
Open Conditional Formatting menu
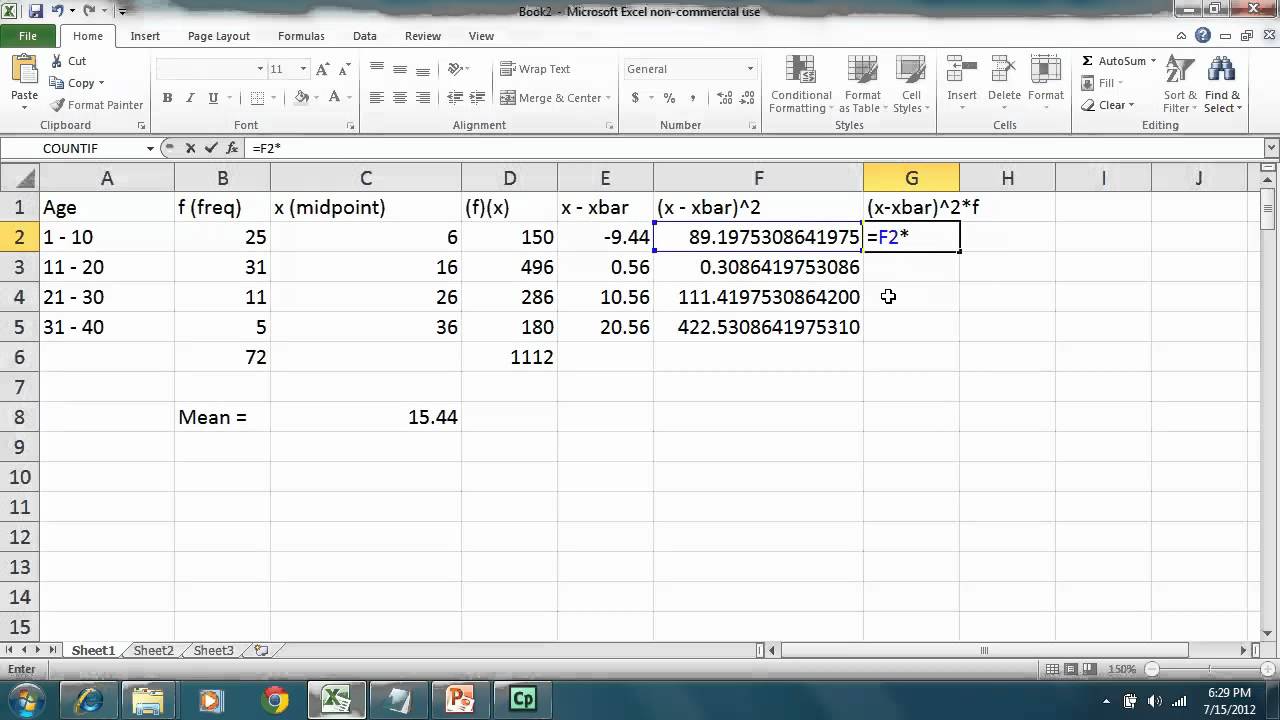[800, 85]
